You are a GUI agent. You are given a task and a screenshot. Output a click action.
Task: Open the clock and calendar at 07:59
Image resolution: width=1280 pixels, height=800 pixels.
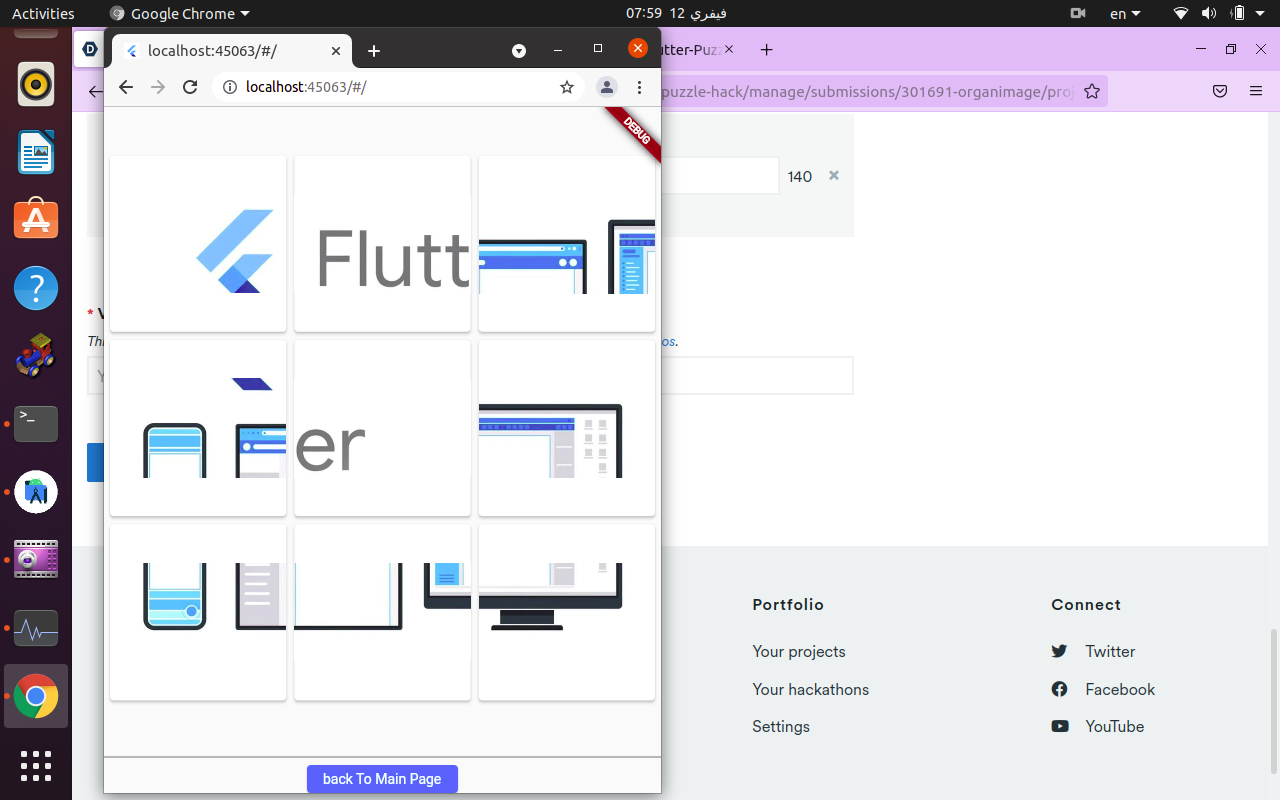[x=677, y=13]
